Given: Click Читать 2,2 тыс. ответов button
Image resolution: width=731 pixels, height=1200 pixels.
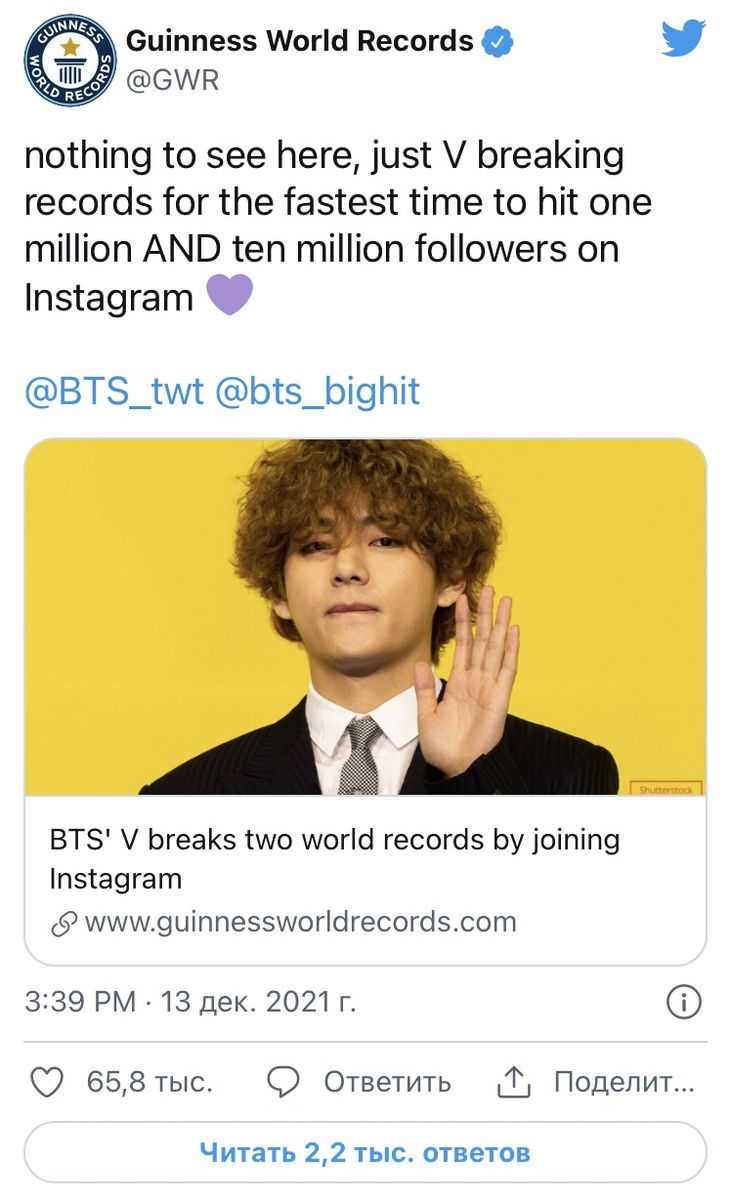Looking at the screenshot, I should coord(365,1152).
